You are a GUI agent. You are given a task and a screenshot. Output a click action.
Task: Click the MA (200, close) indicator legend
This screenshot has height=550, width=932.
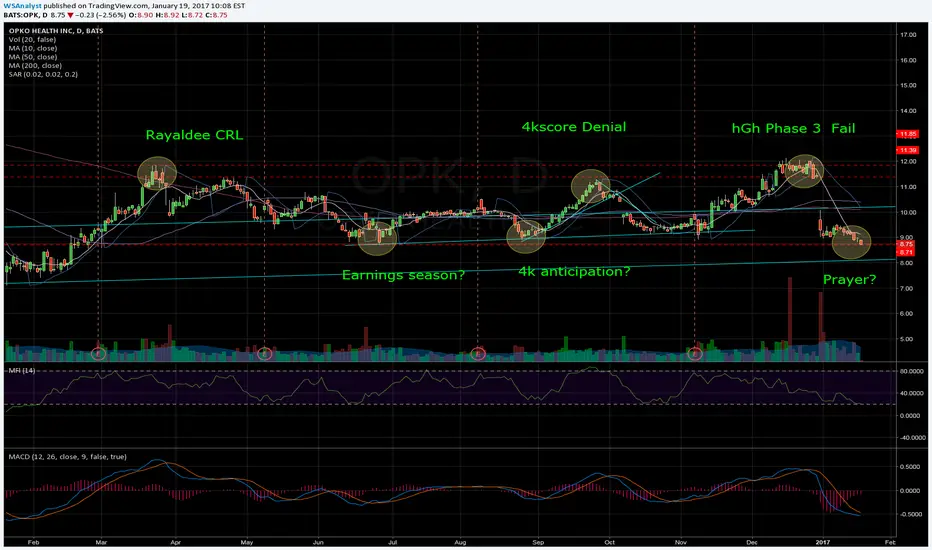35,65
